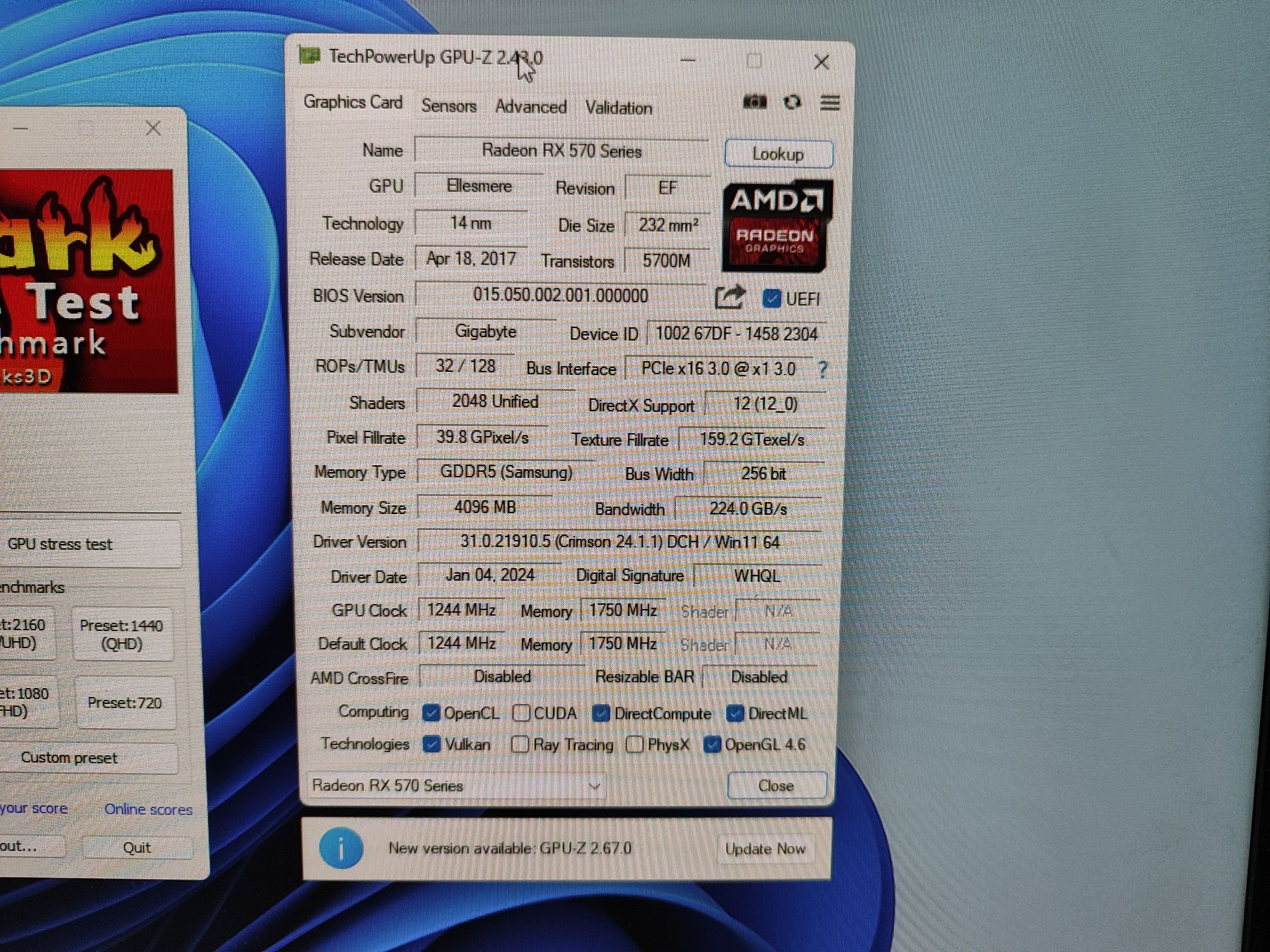The image size is (1270, 952).
Task: Open the Advanced tab
Action: (531, 107)
